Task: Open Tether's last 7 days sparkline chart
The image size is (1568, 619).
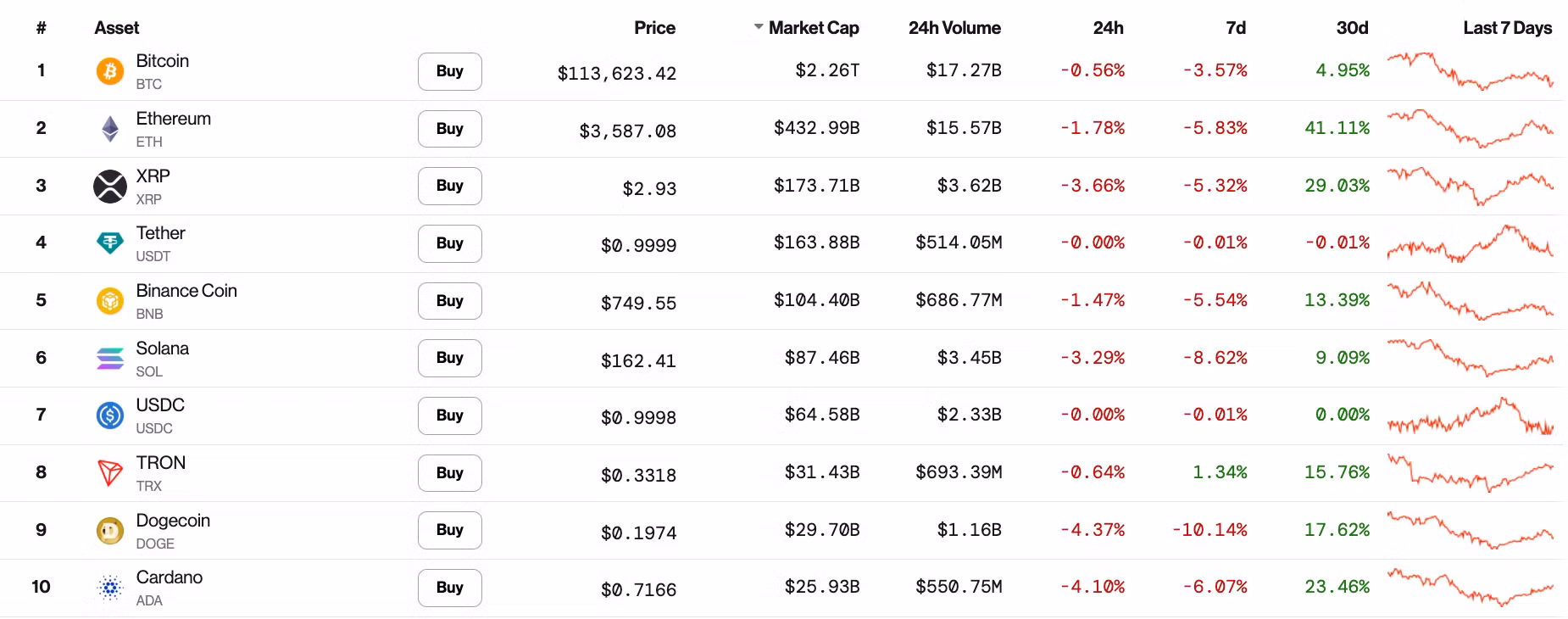Action: [1470, 243]
